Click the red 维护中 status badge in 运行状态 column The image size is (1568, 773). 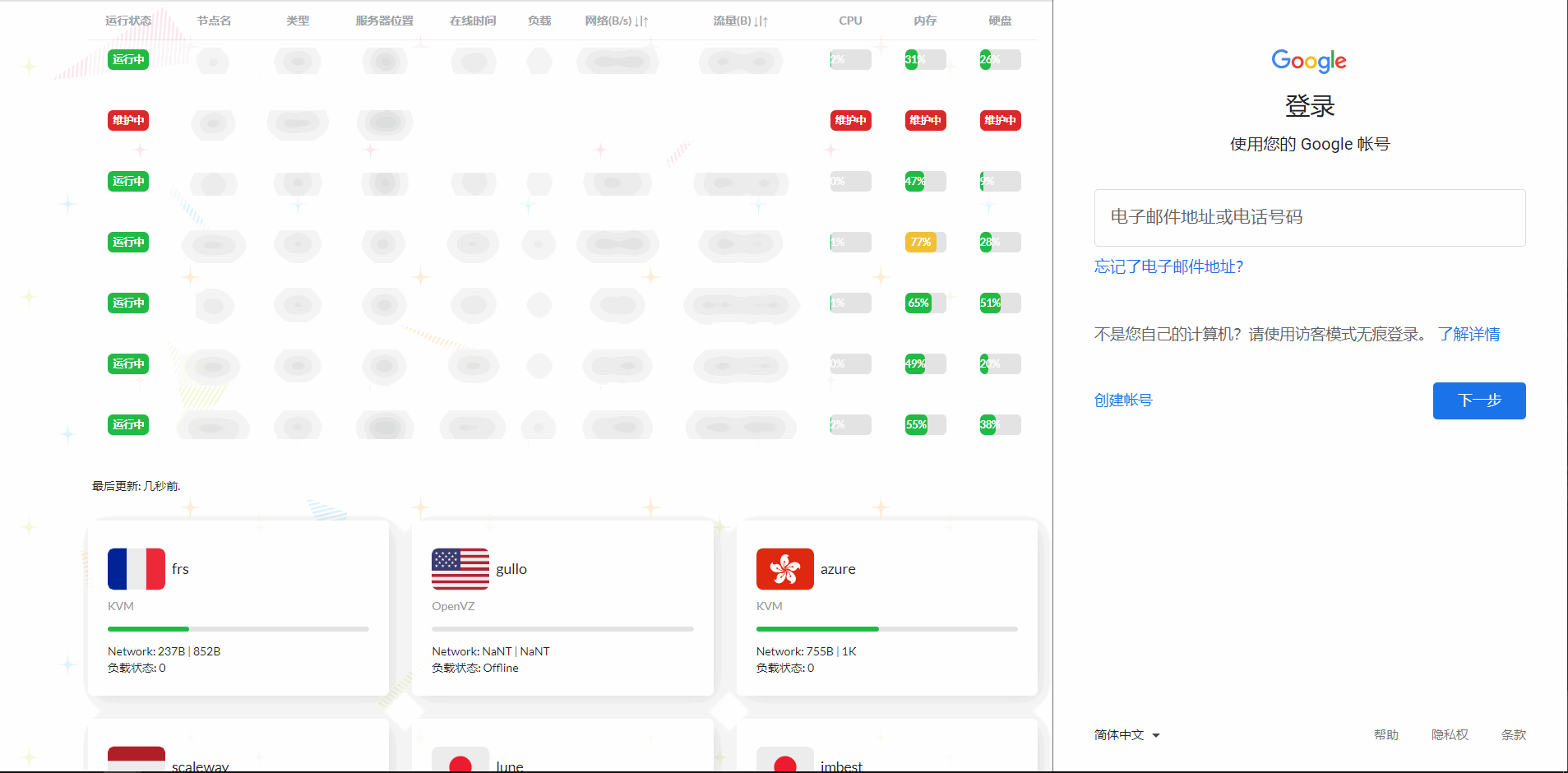pos(128,120)
